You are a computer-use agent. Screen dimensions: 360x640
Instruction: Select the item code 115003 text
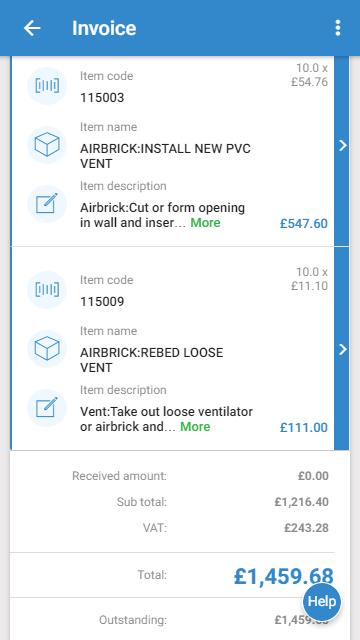click(102, 98)
